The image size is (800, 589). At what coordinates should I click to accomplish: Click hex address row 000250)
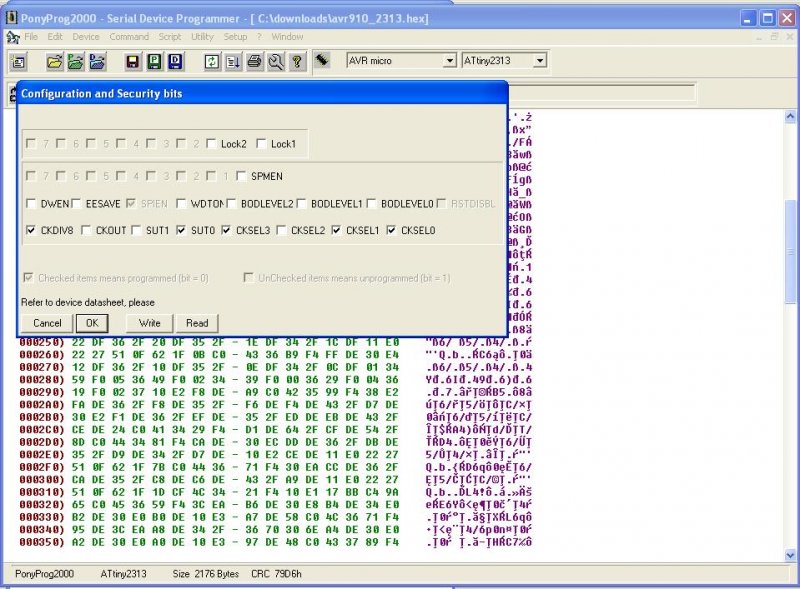click(x=42, y=342)
